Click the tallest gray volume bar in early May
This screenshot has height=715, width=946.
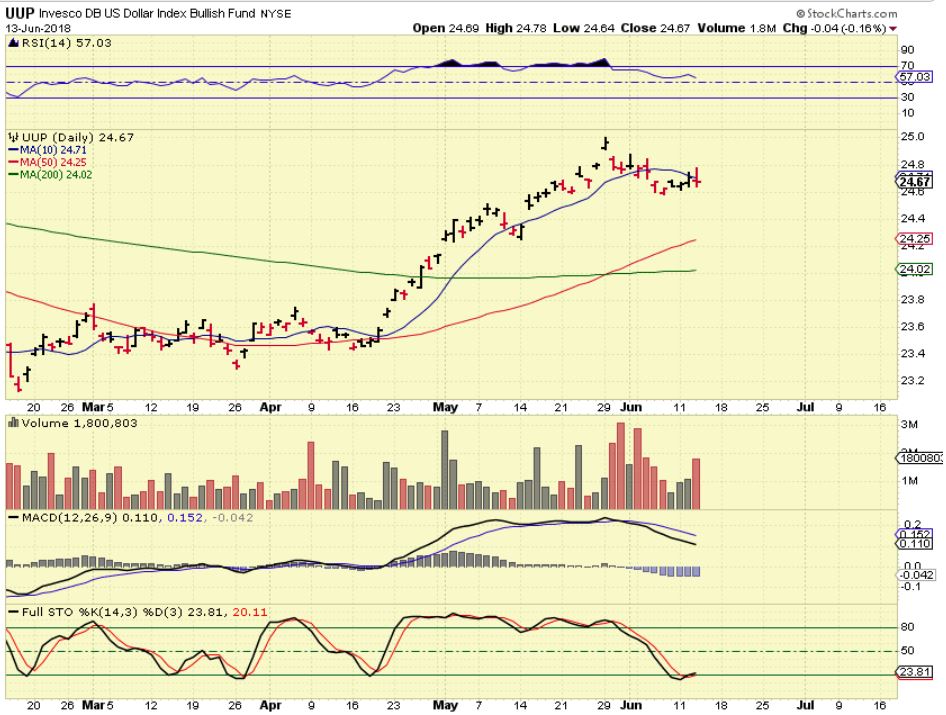[445, 469]
